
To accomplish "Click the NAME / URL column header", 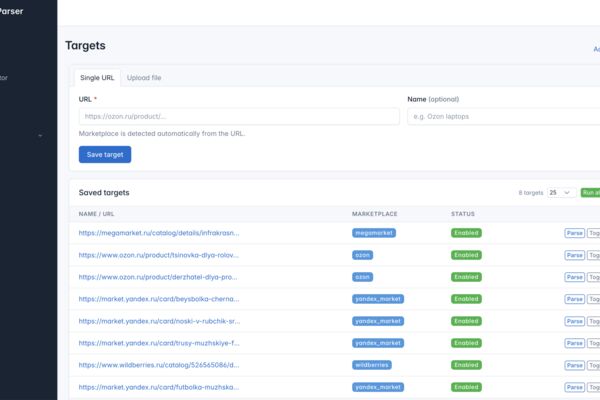I will click(96, 214).
